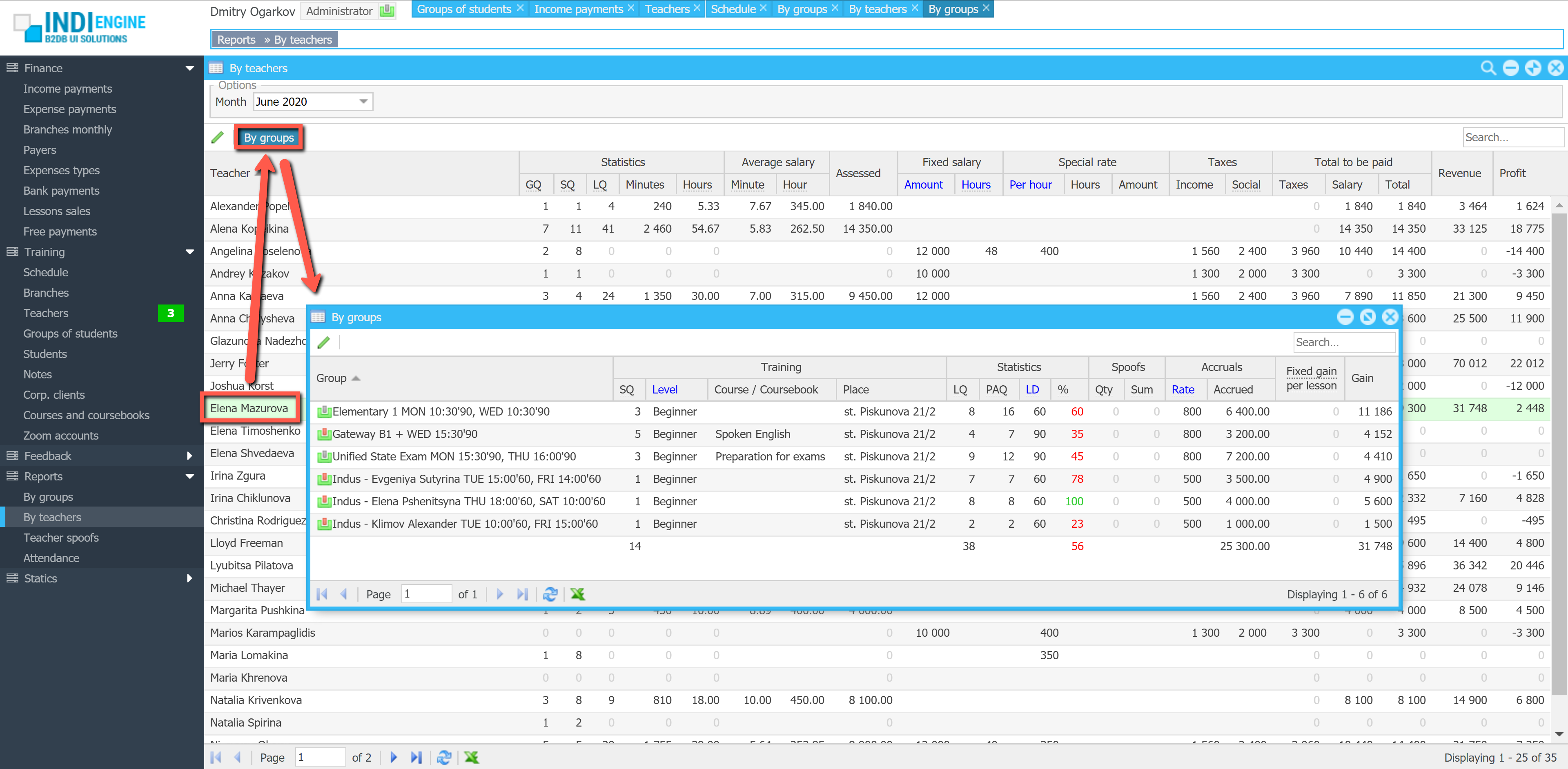This screenshot has width=1568, height=769.
Task: Collapse the Finance sidebar section
Action: click(x=189, y=68)
